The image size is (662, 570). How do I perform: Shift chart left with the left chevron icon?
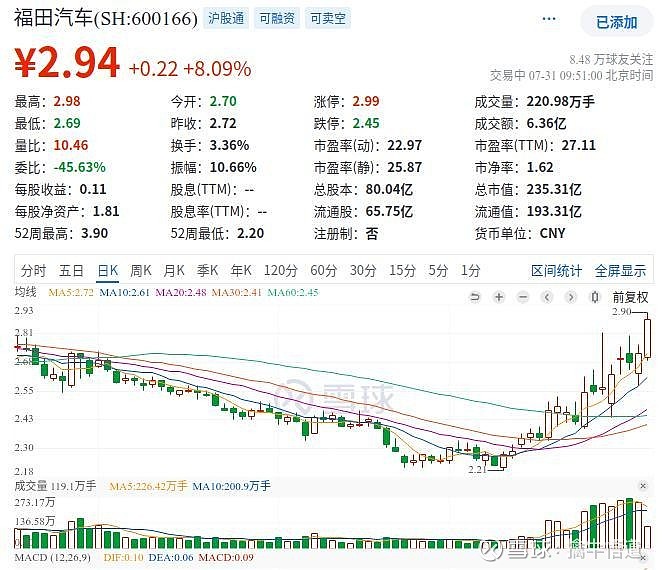coord(547,297)
